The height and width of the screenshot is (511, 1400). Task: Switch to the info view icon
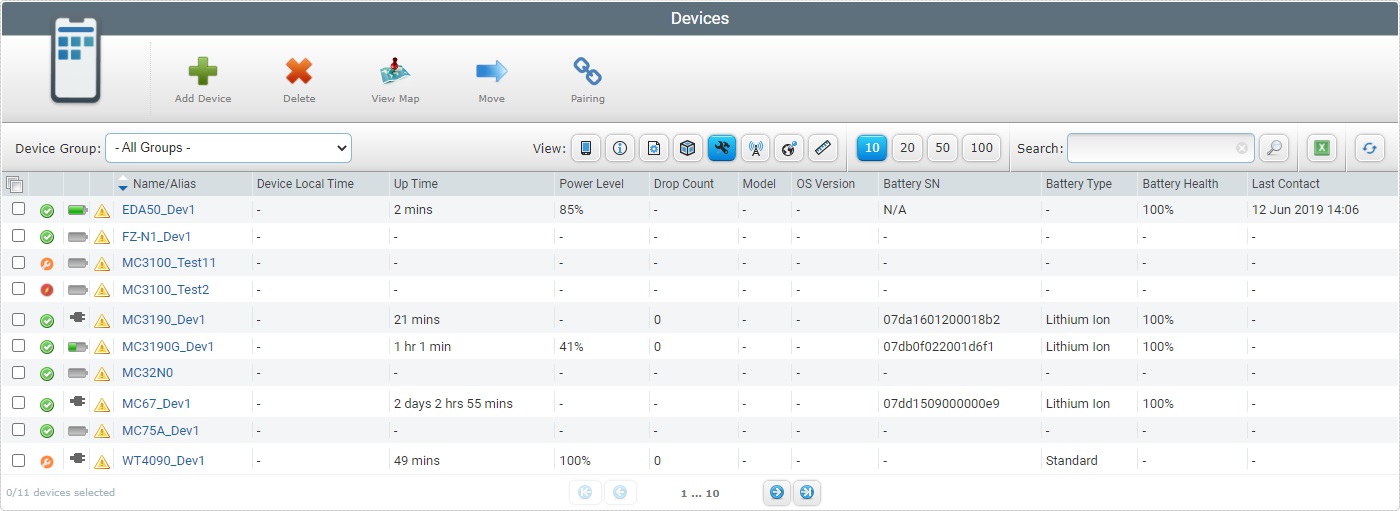[x=620, y=148]
